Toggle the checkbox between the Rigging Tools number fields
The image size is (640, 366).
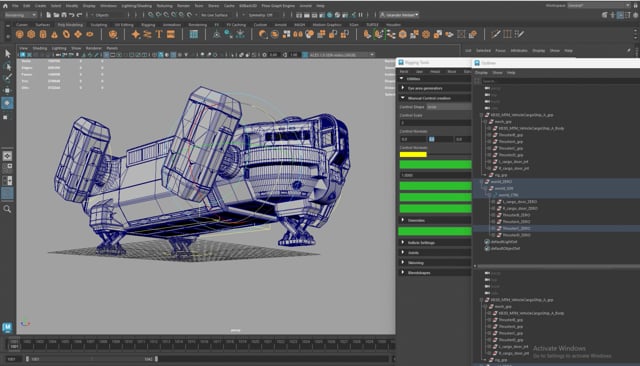431,139
